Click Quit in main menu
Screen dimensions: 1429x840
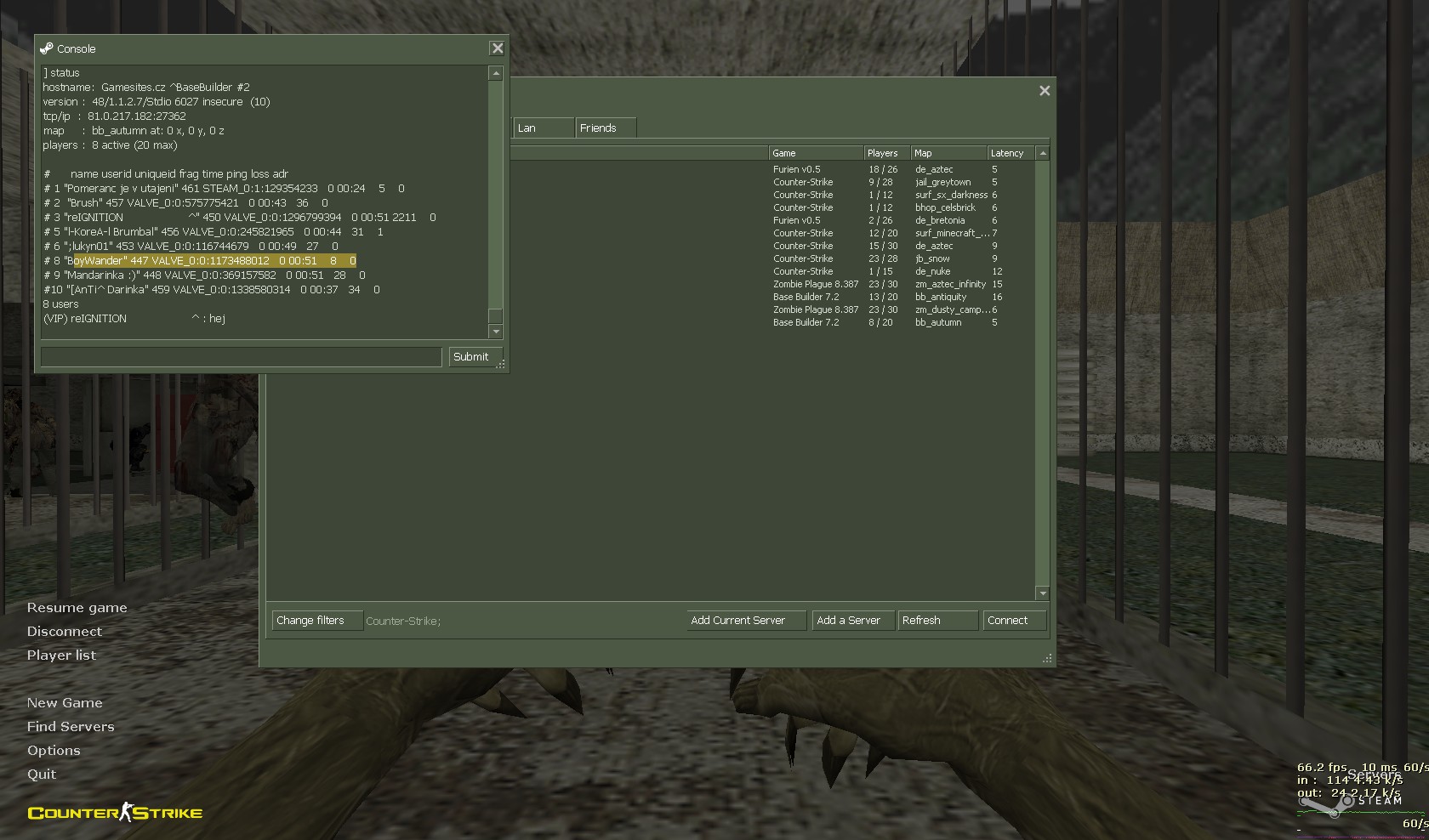[42, 775]
